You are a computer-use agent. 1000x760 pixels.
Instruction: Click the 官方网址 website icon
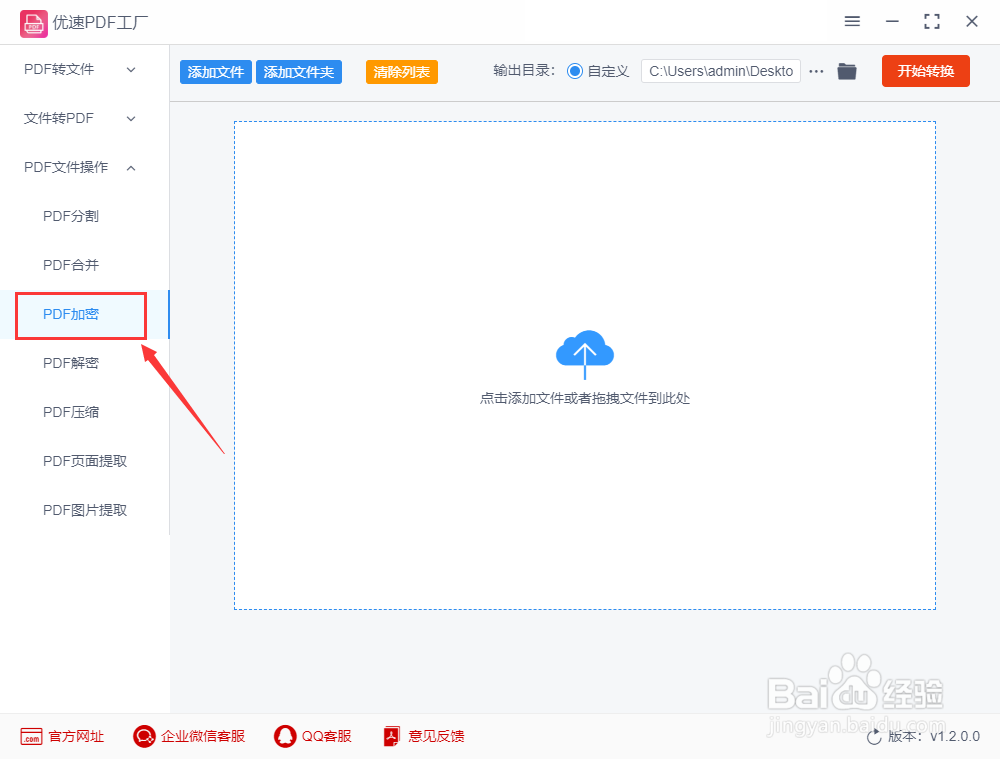click(32, 736)
